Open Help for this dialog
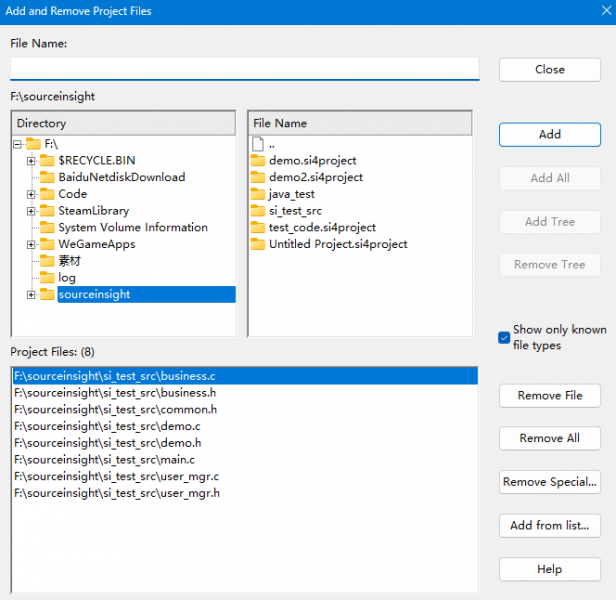The height and width of the screenshot is (600, 616). point(550,569)
